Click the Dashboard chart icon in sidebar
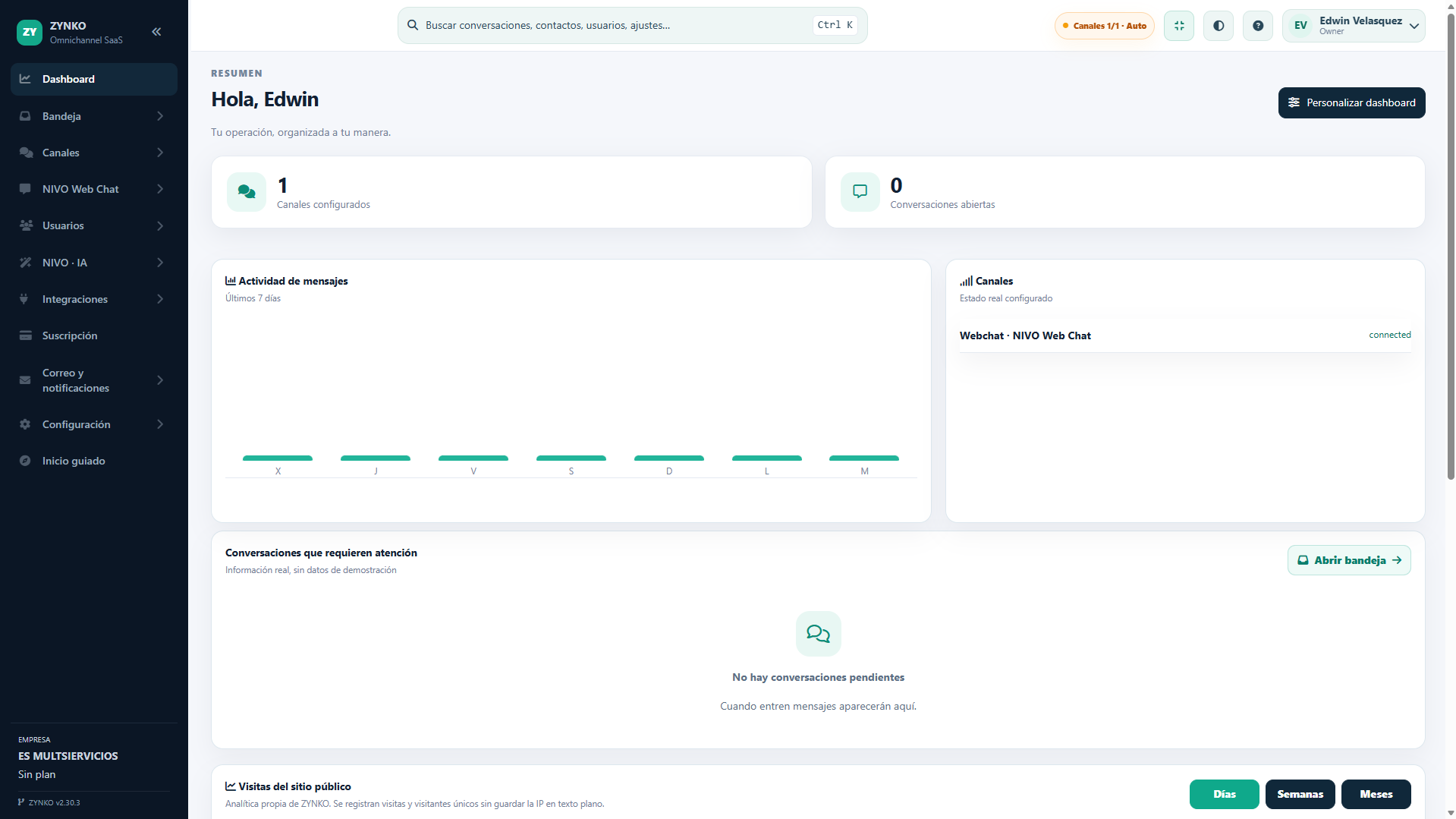This screenshot has height=819, width=1456. click(25, 79)
